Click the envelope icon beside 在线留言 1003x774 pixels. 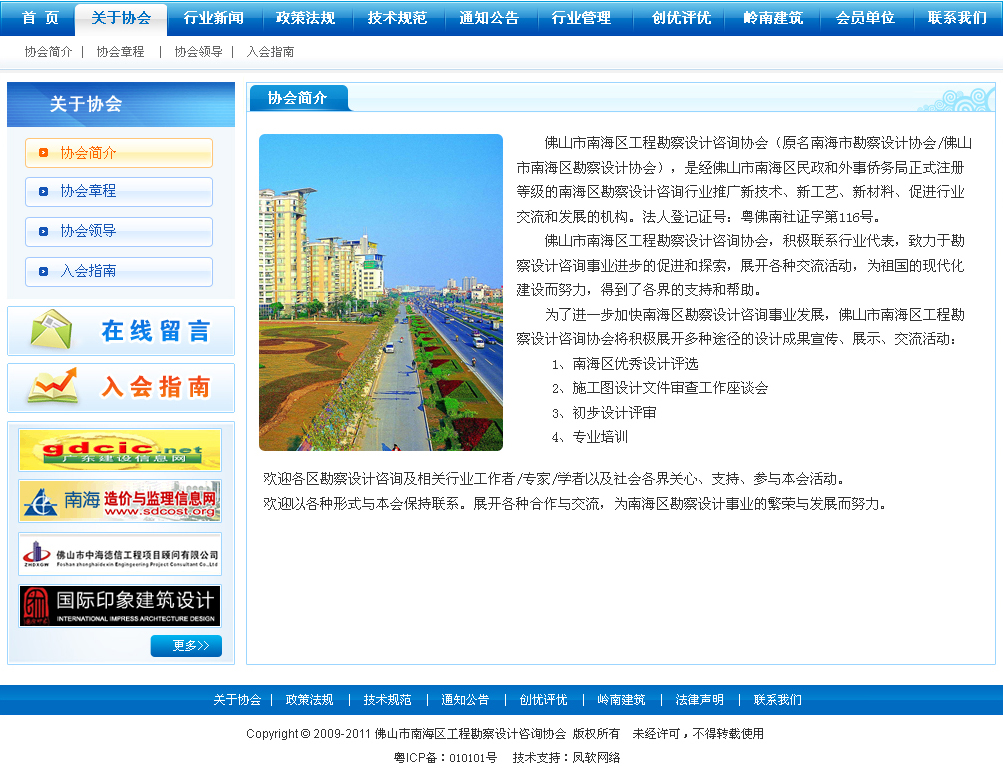pos(51,330)
